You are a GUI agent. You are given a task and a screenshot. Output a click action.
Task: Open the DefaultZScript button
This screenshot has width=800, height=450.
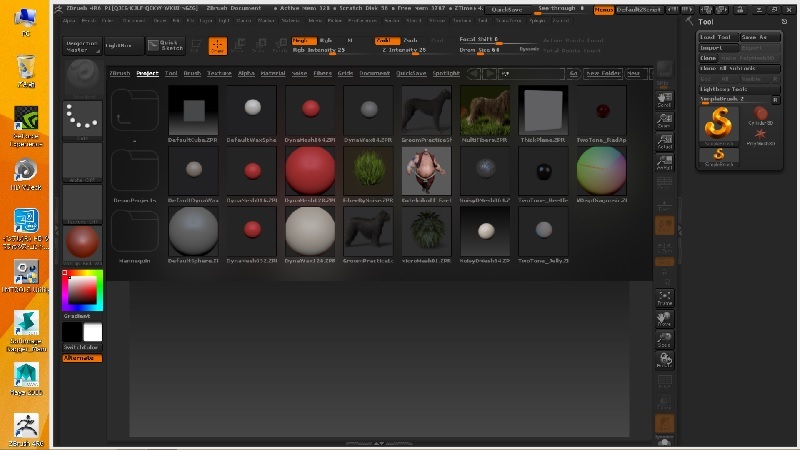coord(639,10)
